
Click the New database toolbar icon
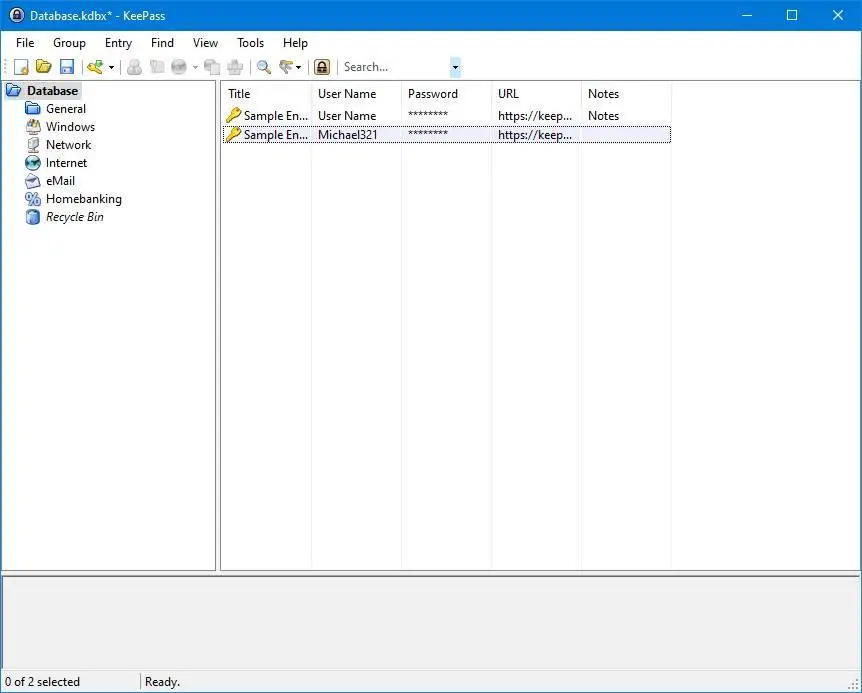[21, 67]
